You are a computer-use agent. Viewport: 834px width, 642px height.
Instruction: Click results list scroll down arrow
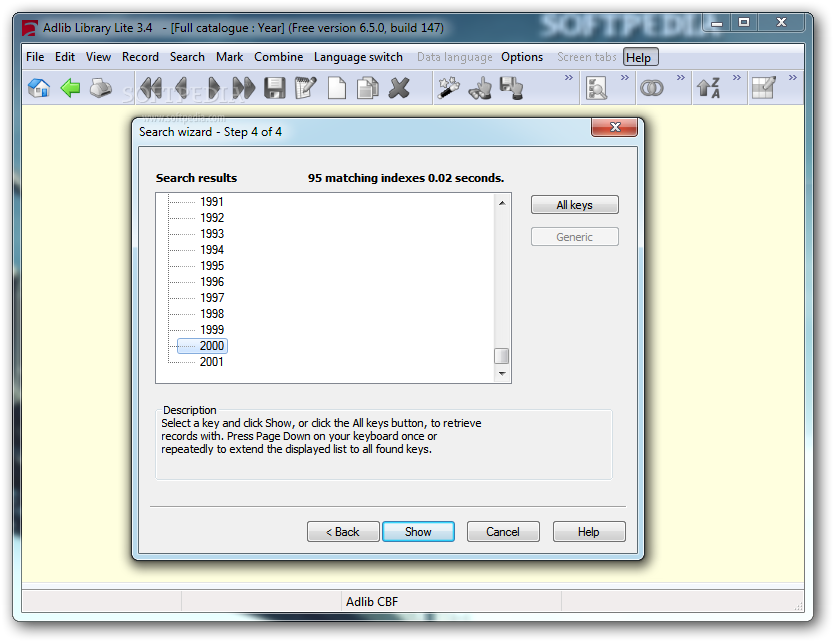(x=502, y=374)
